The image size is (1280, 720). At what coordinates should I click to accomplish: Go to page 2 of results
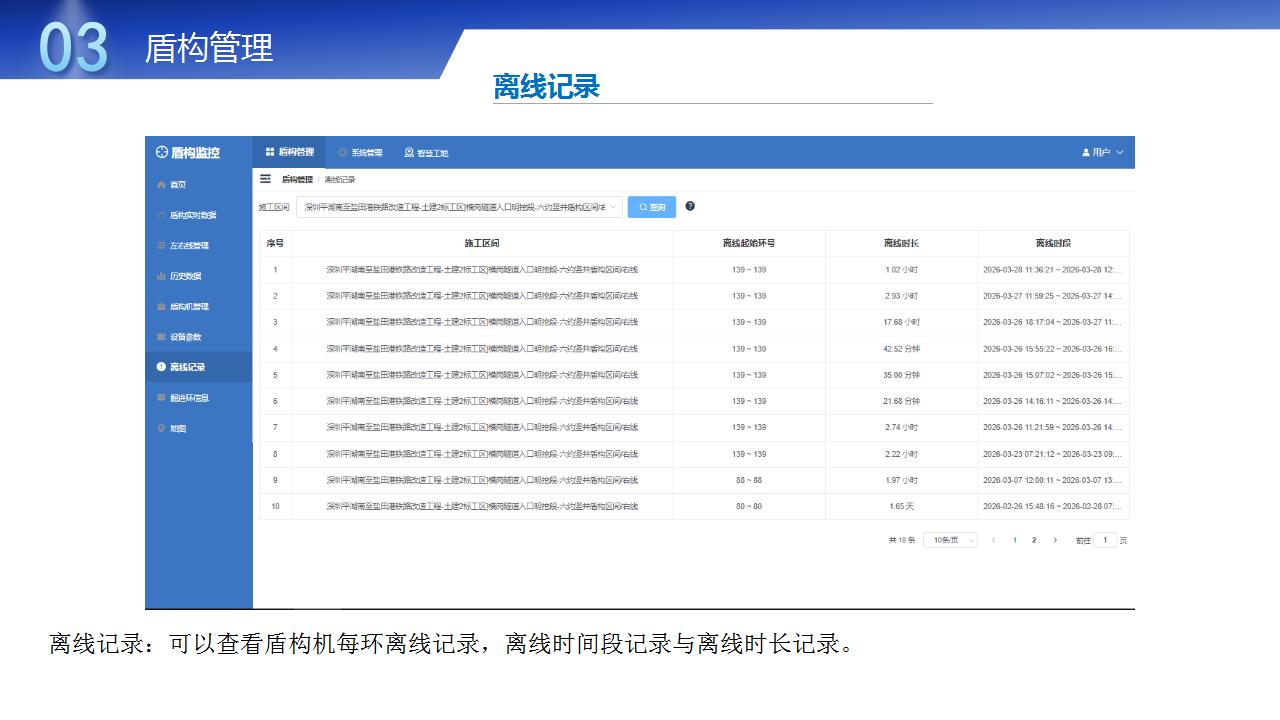pos(1034,540)
